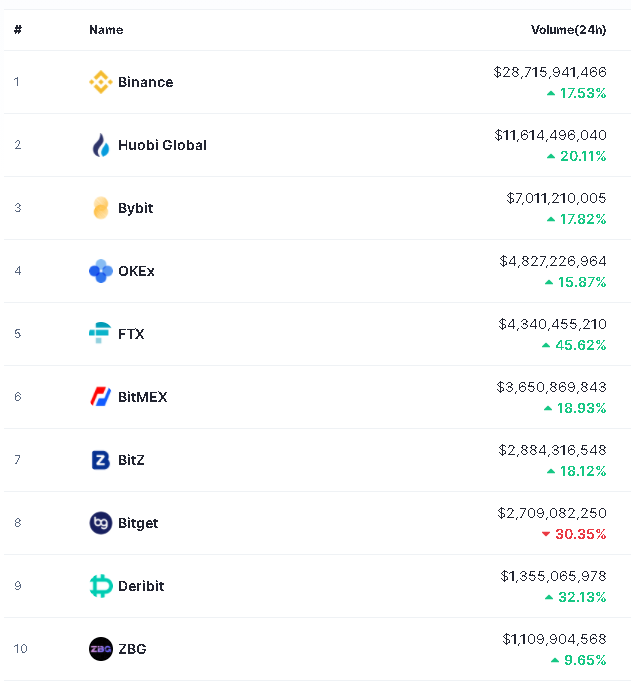Open the Binance exchange name link
631x688 pixels.
point(145,82)
